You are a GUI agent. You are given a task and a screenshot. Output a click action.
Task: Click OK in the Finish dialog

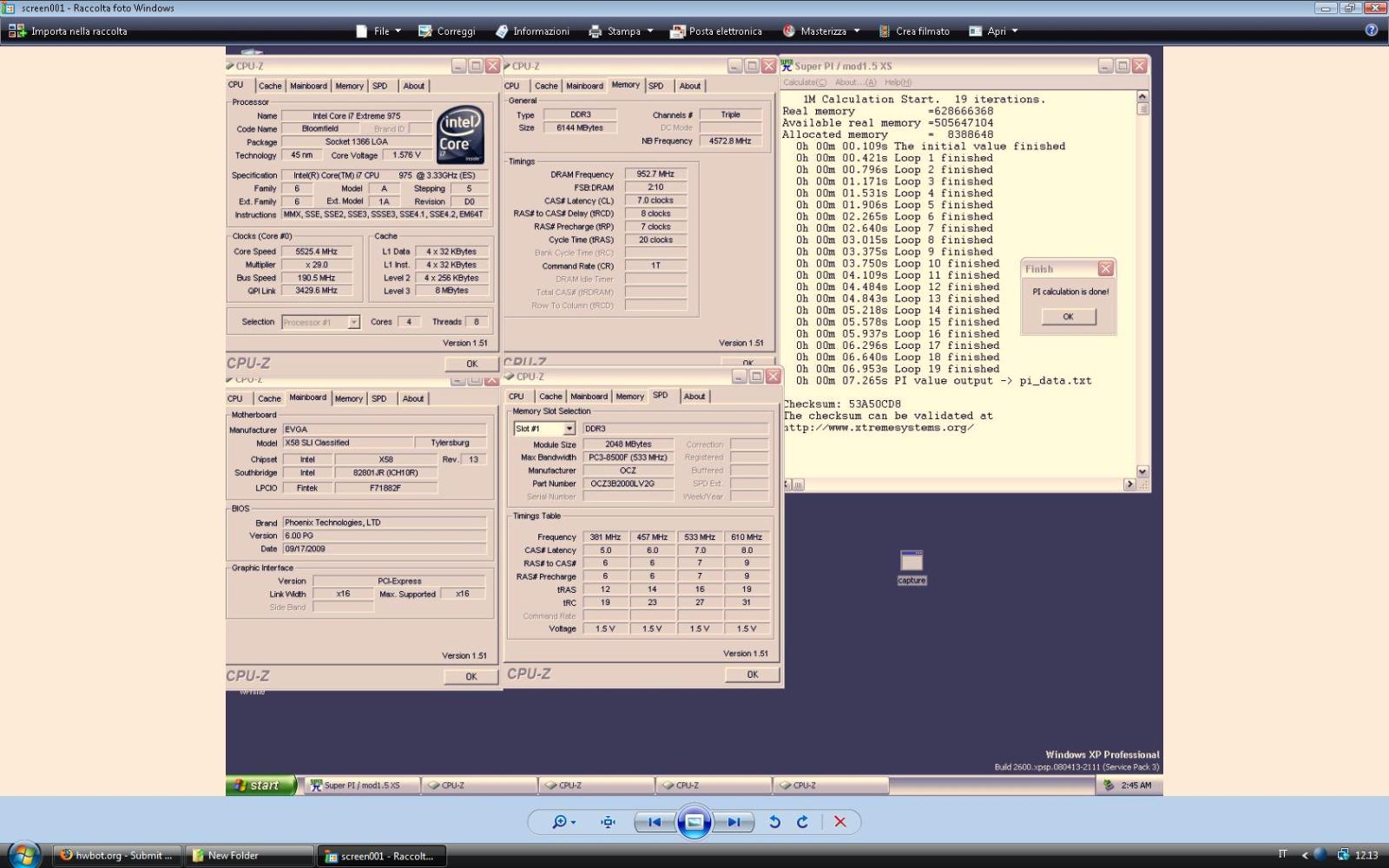pos(1069,317)
